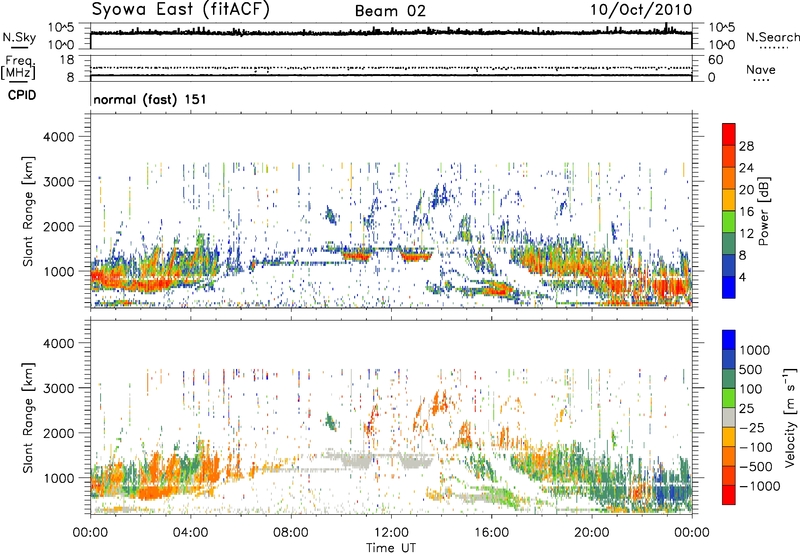Click the 'N.Sky' legend label
This screenshot has width=800, height=554.
click(19, 37)
